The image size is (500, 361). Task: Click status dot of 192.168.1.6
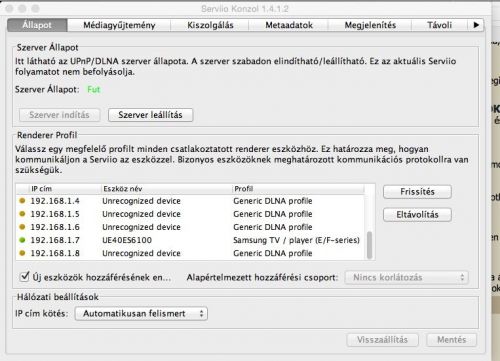(x=22, y=227)
